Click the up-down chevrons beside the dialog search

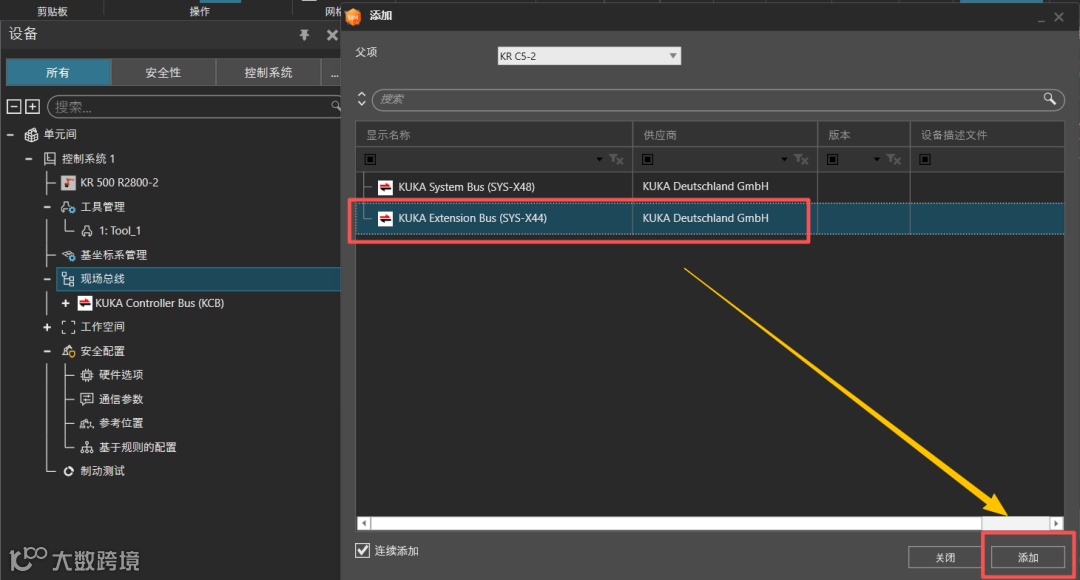point(362,99)
